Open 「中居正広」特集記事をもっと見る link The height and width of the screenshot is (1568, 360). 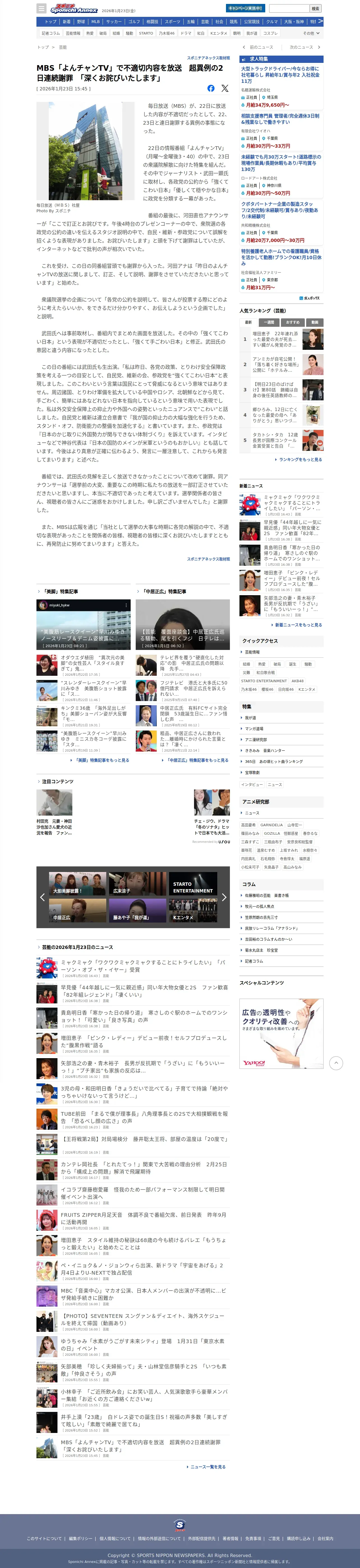[197, 760]
